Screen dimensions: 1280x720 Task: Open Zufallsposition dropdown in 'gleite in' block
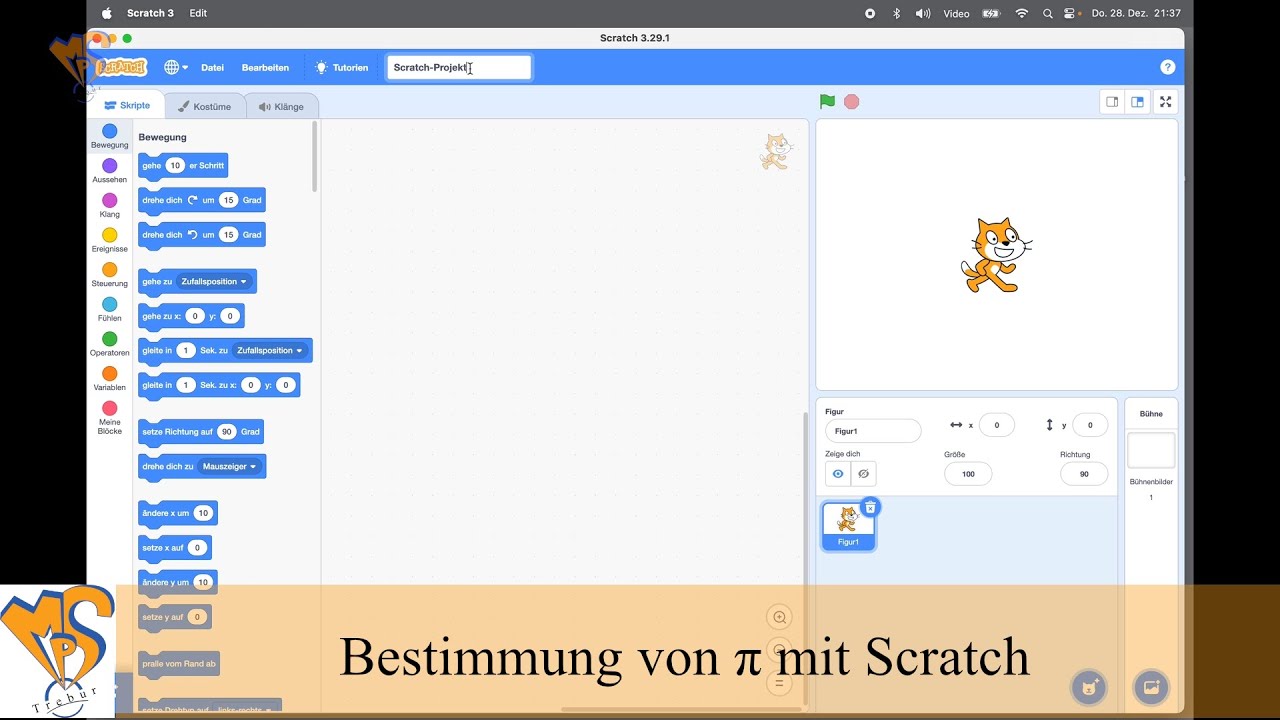click(x=270, y=350)
